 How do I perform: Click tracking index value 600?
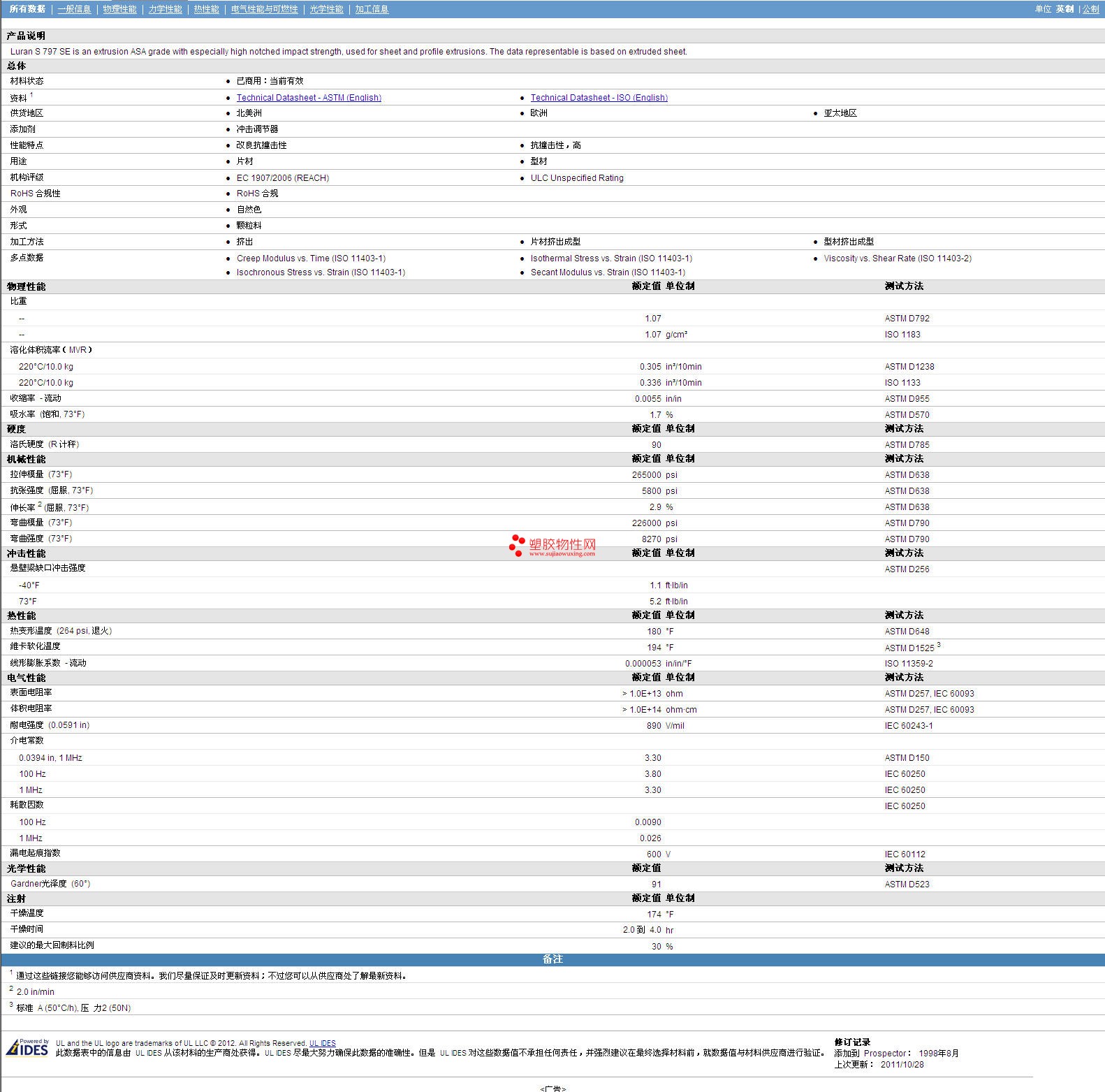pos(654,854)
